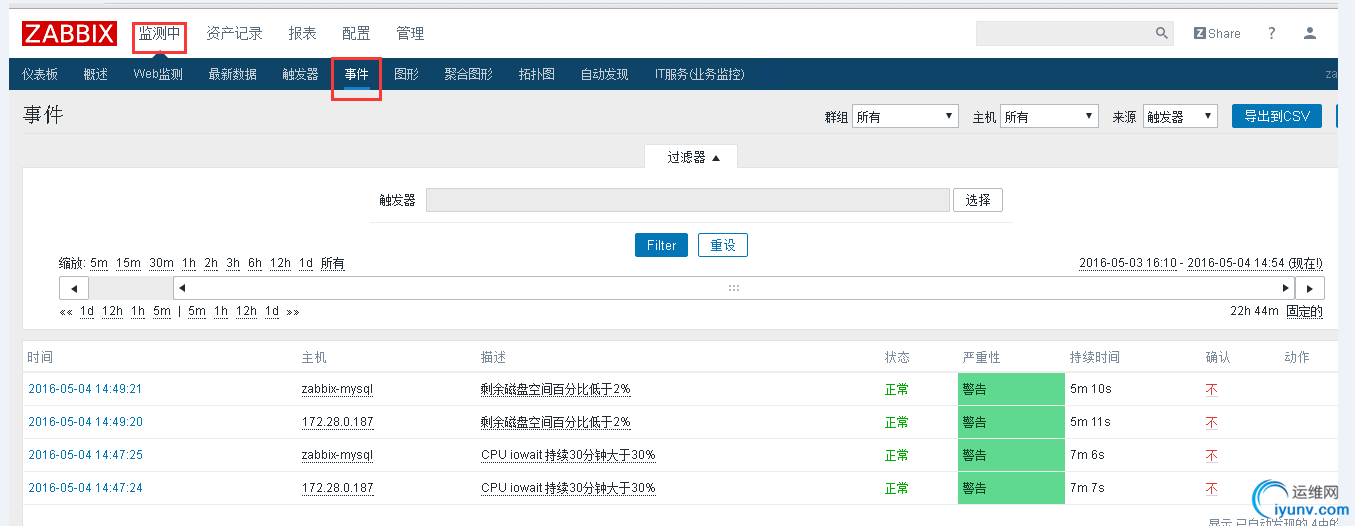Open the 来源 dropdown
This screenshot has height=526, width=1355.
[x=1180, y=117]
